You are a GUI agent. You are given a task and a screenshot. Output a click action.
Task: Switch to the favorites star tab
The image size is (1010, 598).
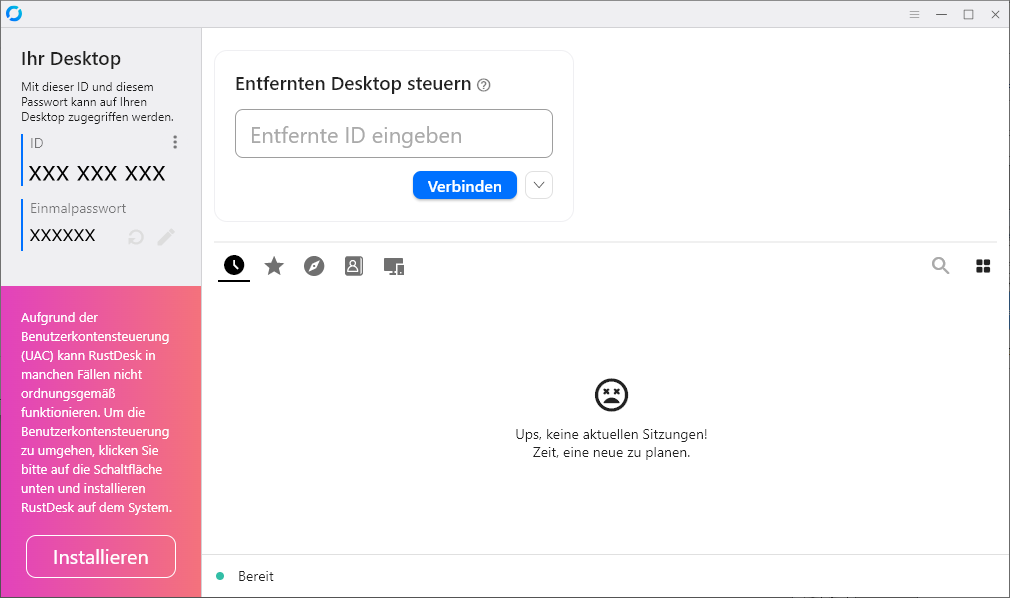(274, 265)
